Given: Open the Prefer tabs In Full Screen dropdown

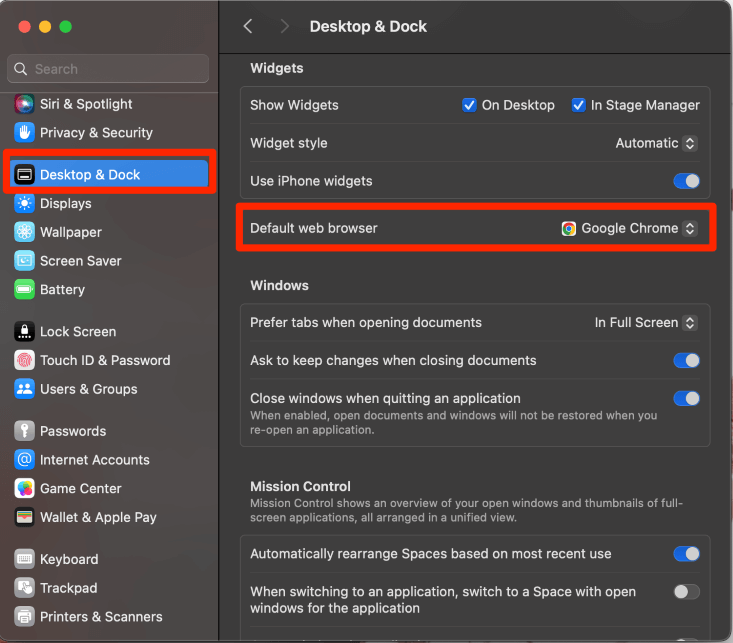Looking at the screenshot, I should 645,322.
